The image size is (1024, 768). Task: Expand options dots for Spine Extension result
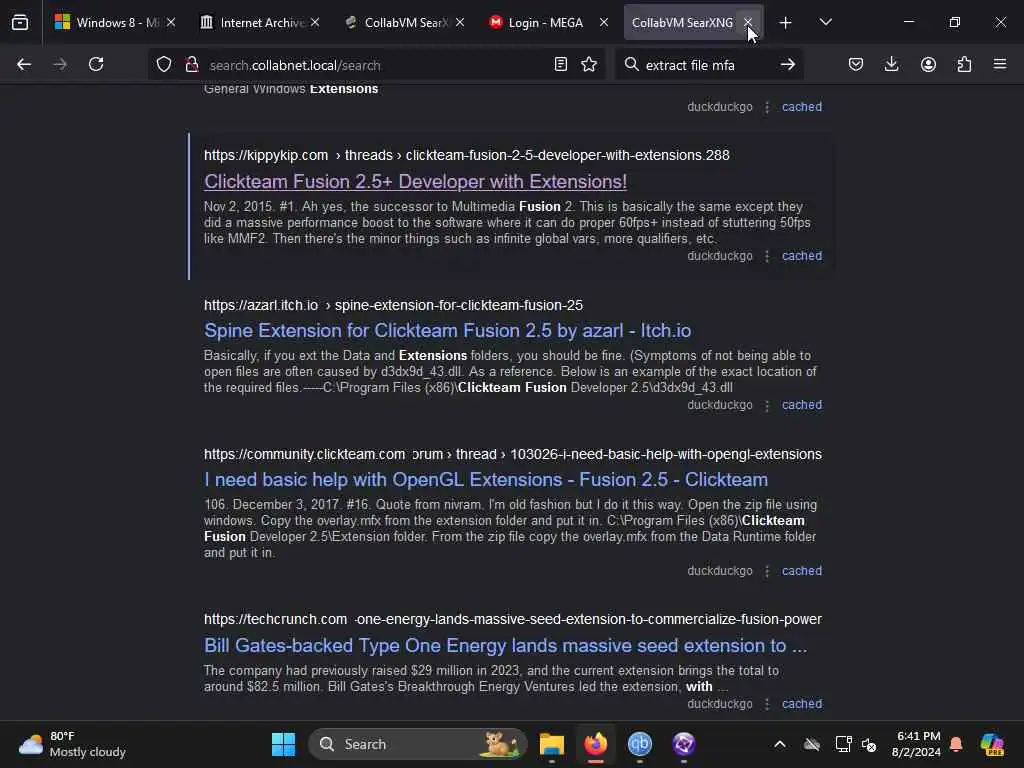coord(767,405)
